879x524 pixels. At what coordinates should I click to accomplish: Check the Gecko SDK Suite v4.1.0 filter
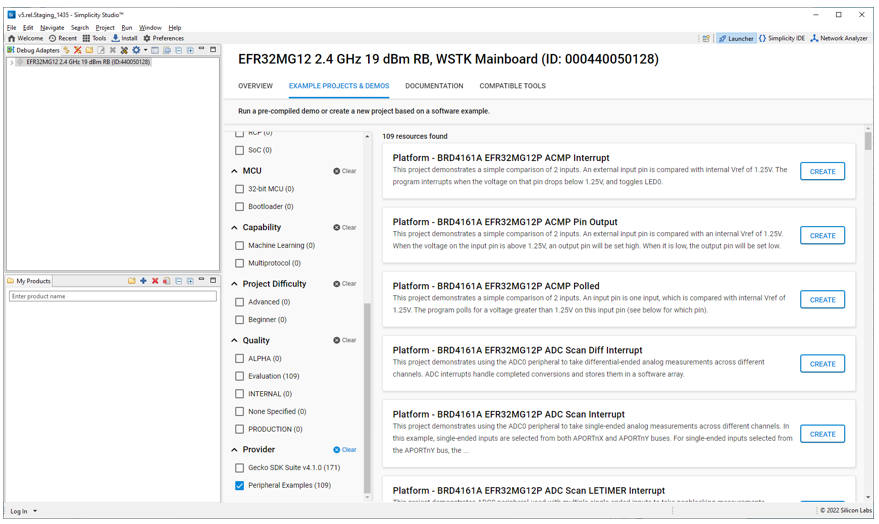[239, 467]
